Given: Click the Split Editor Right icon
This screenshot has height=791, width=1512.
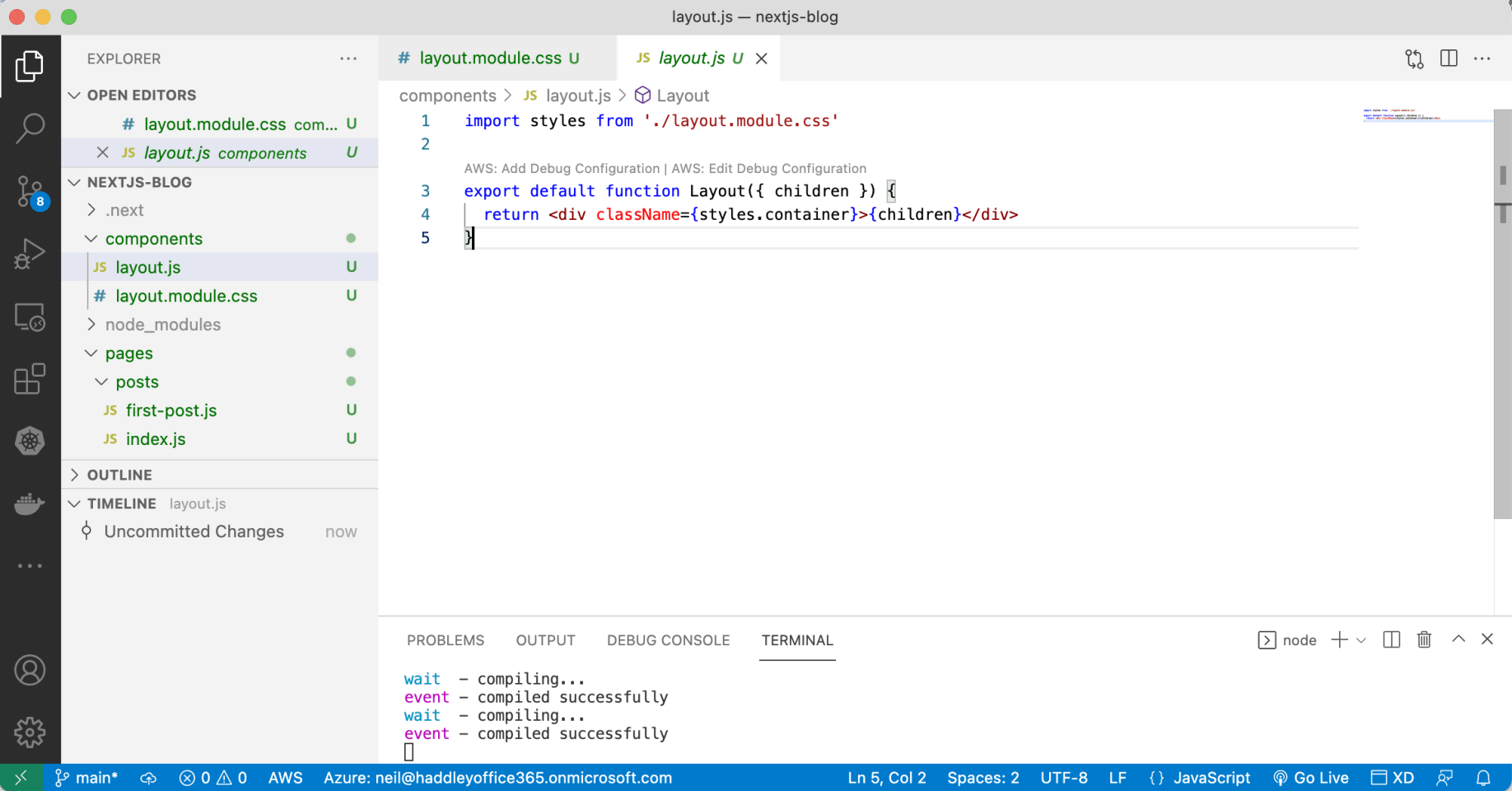Looking at the screenshot, I should [x=1449, y=59].
